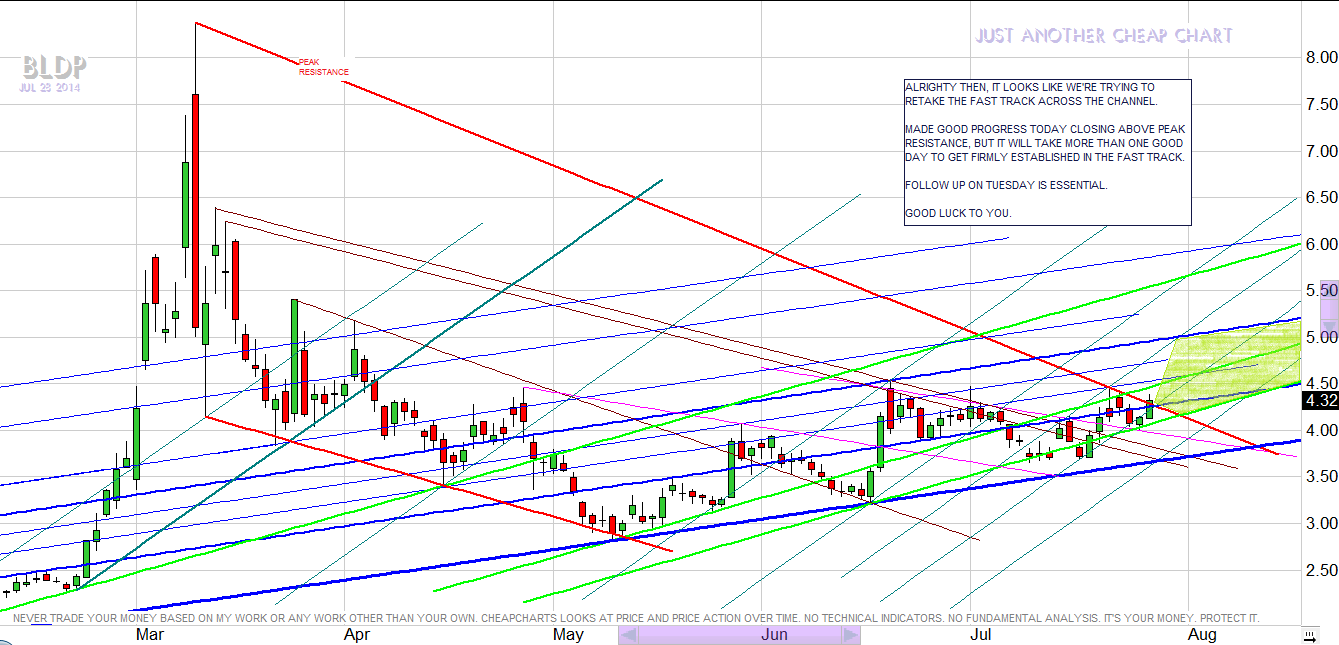Click the Aug label on time axis
1339x645 pixels.
[1201, 635]
